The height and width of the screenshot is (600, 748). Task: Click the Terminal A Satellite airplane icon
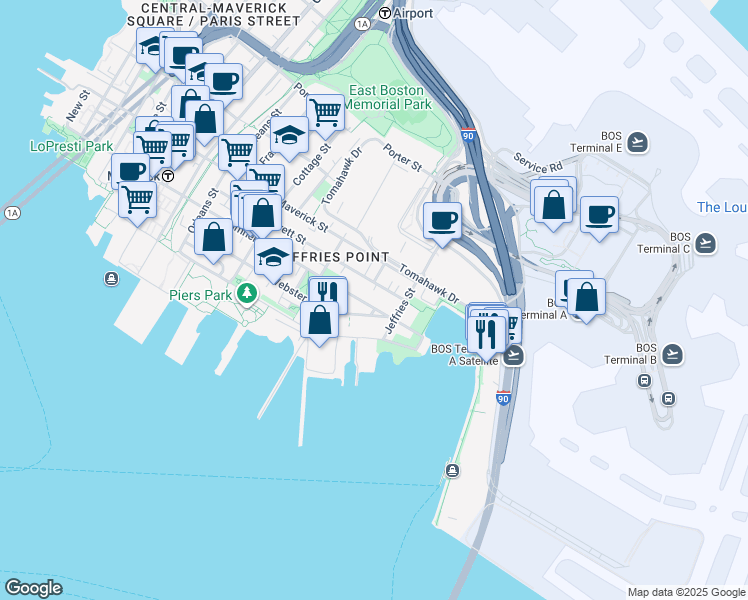(514, 355)
